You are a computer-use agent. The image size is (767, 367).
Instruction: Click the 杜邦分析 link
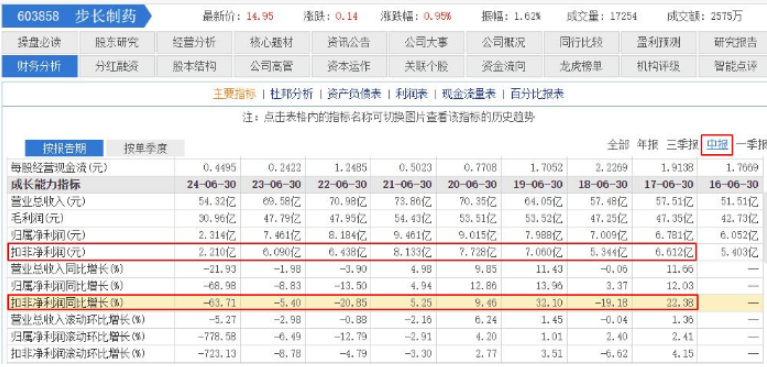coord(292,94)
